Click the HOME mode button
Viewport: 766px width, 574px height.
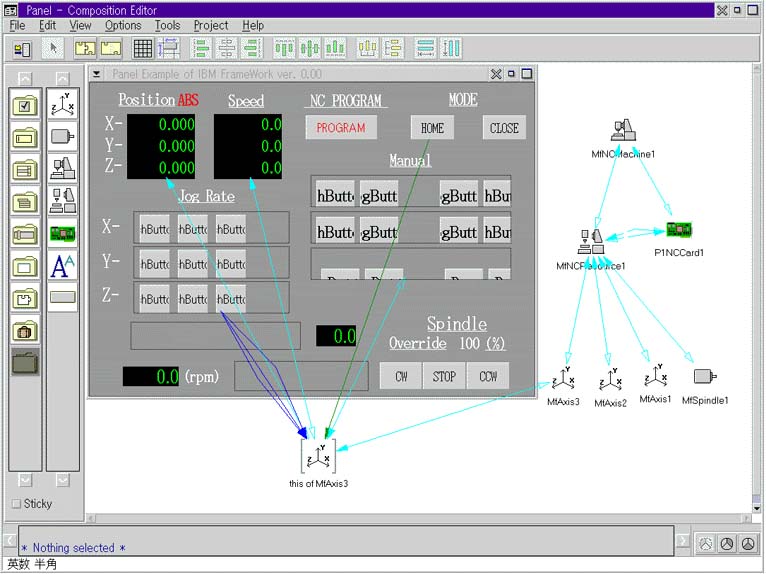(432, 128)
